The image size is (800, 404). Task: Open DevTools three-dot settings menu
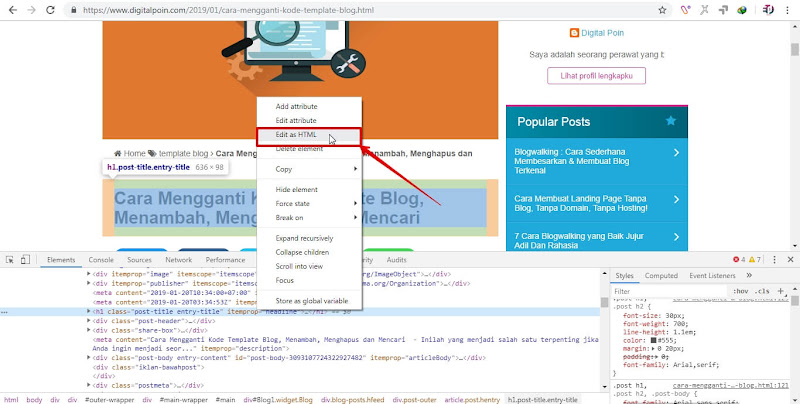[x=774, y=260]
